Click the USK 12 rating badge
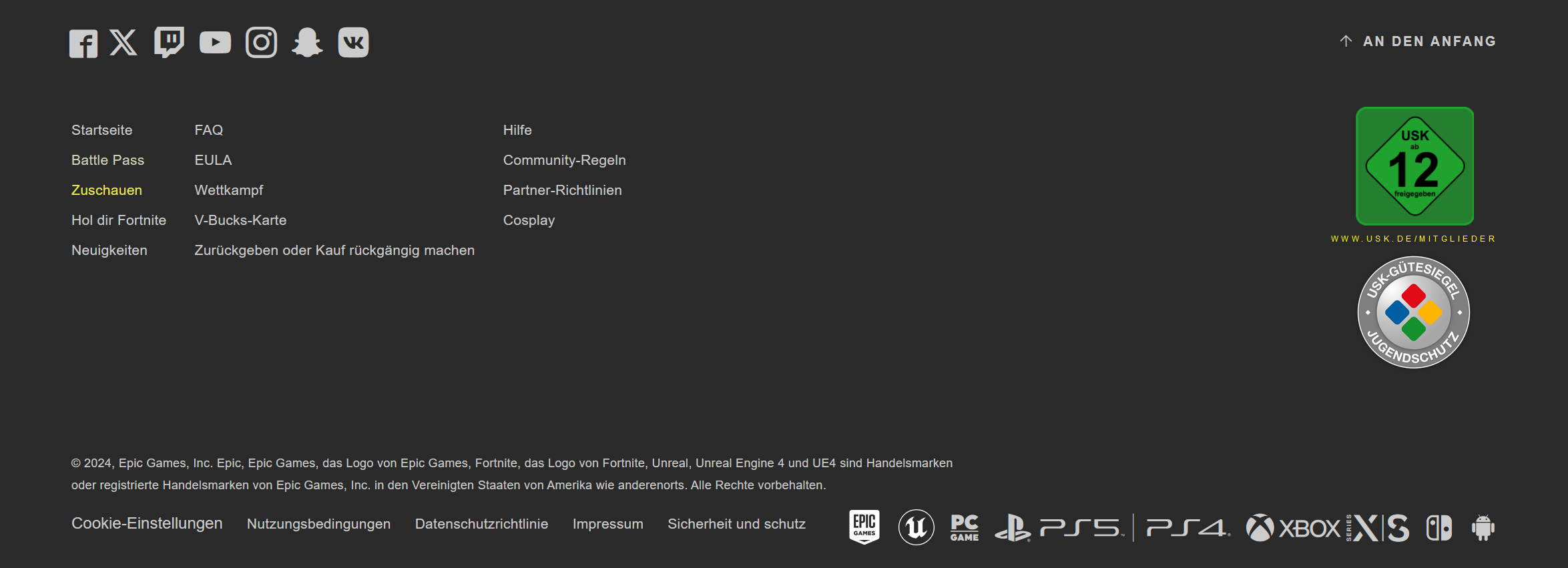The image size is (1568, 568). 1414,166
